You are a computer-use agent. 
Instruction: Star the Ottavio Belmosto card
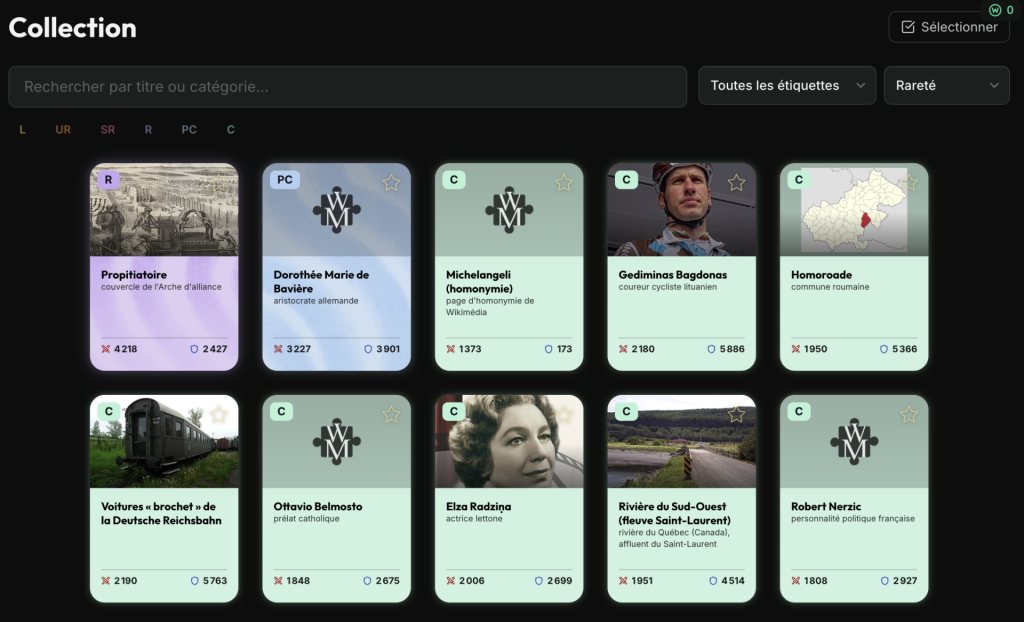pyautogui.click(x=391, y=414)
